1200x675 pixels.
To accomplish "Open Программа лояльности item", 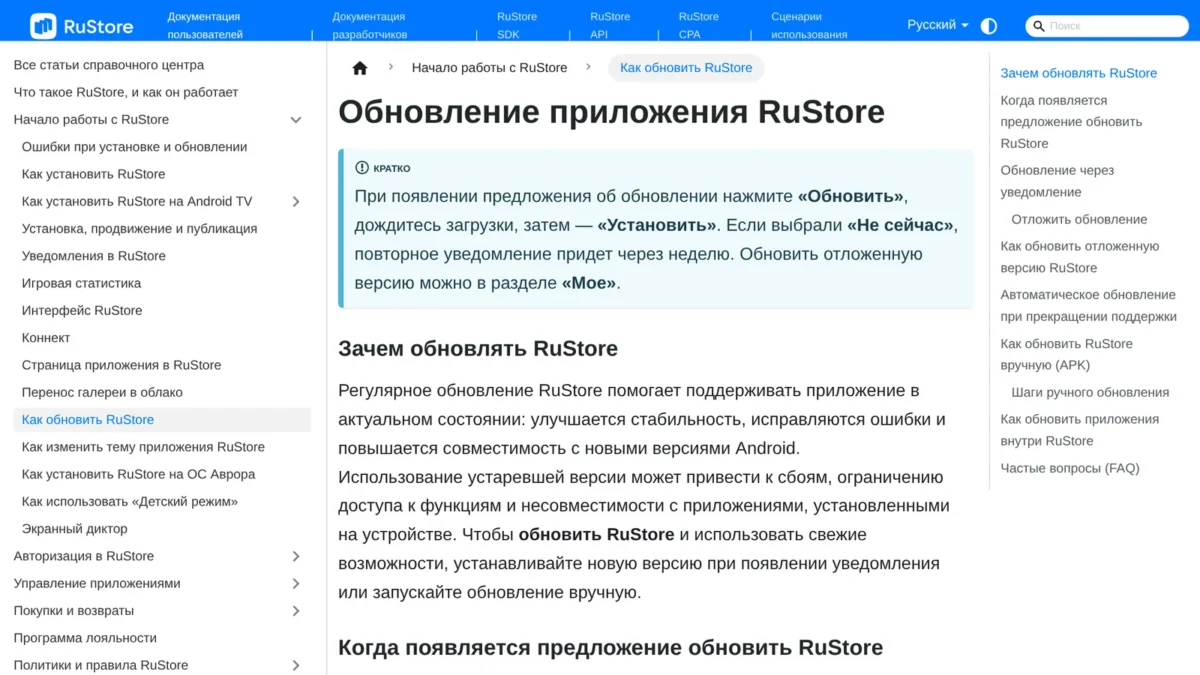I will pos(85,638).
